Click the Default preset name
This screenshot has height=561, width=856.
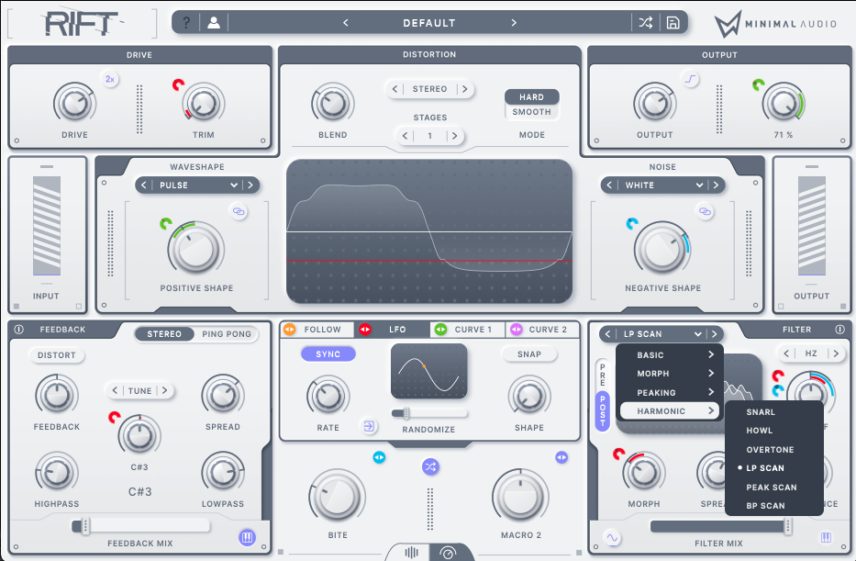(429, 23)
